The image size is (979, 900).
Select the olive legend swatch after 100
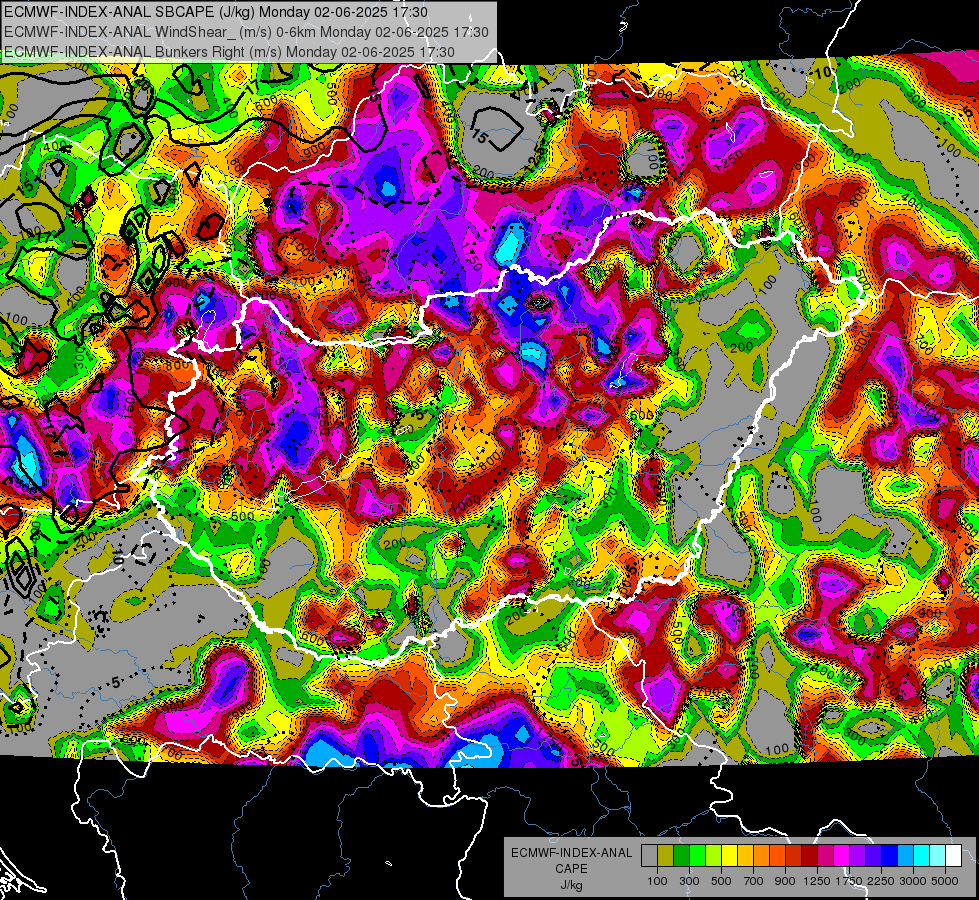coord(666,856)
